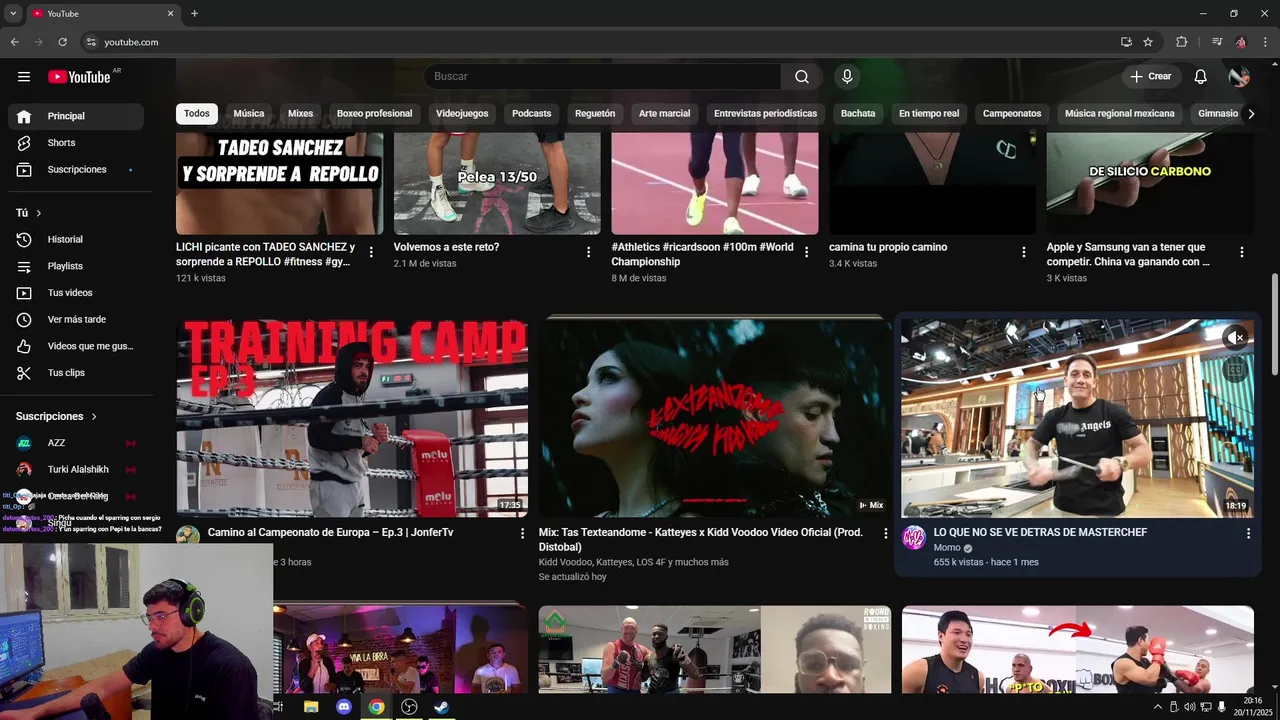
Task: Open Ver más tarde in the sidebar
Action: [76, 320]
